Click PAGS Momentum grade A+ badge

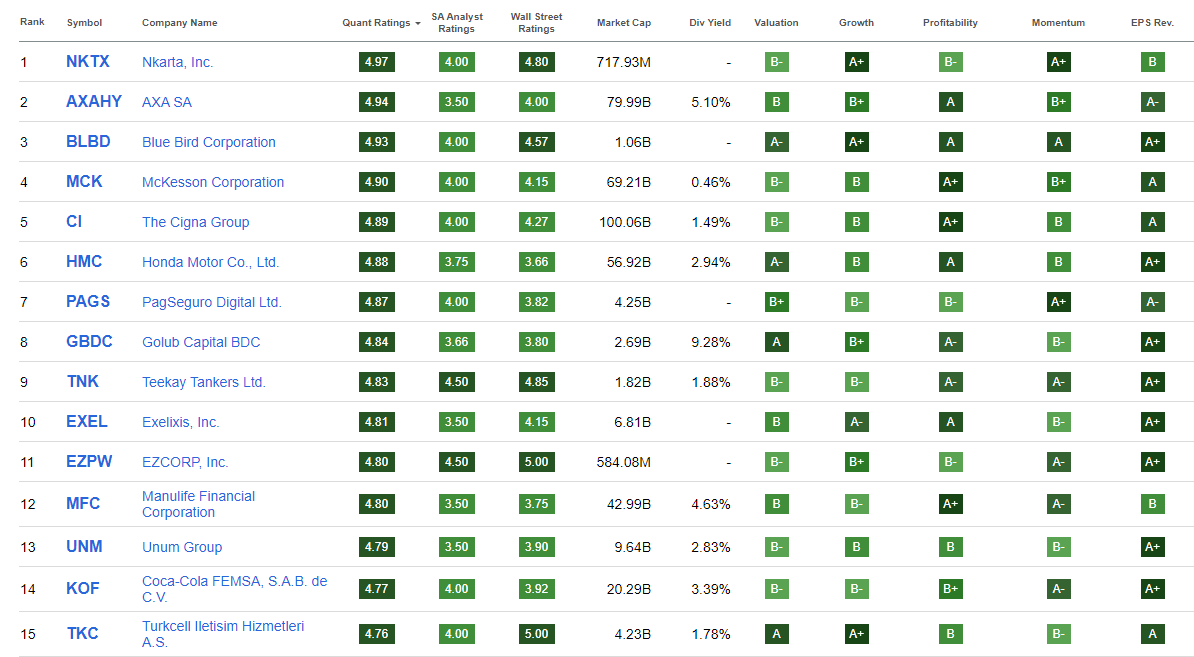click(1058, 301)
